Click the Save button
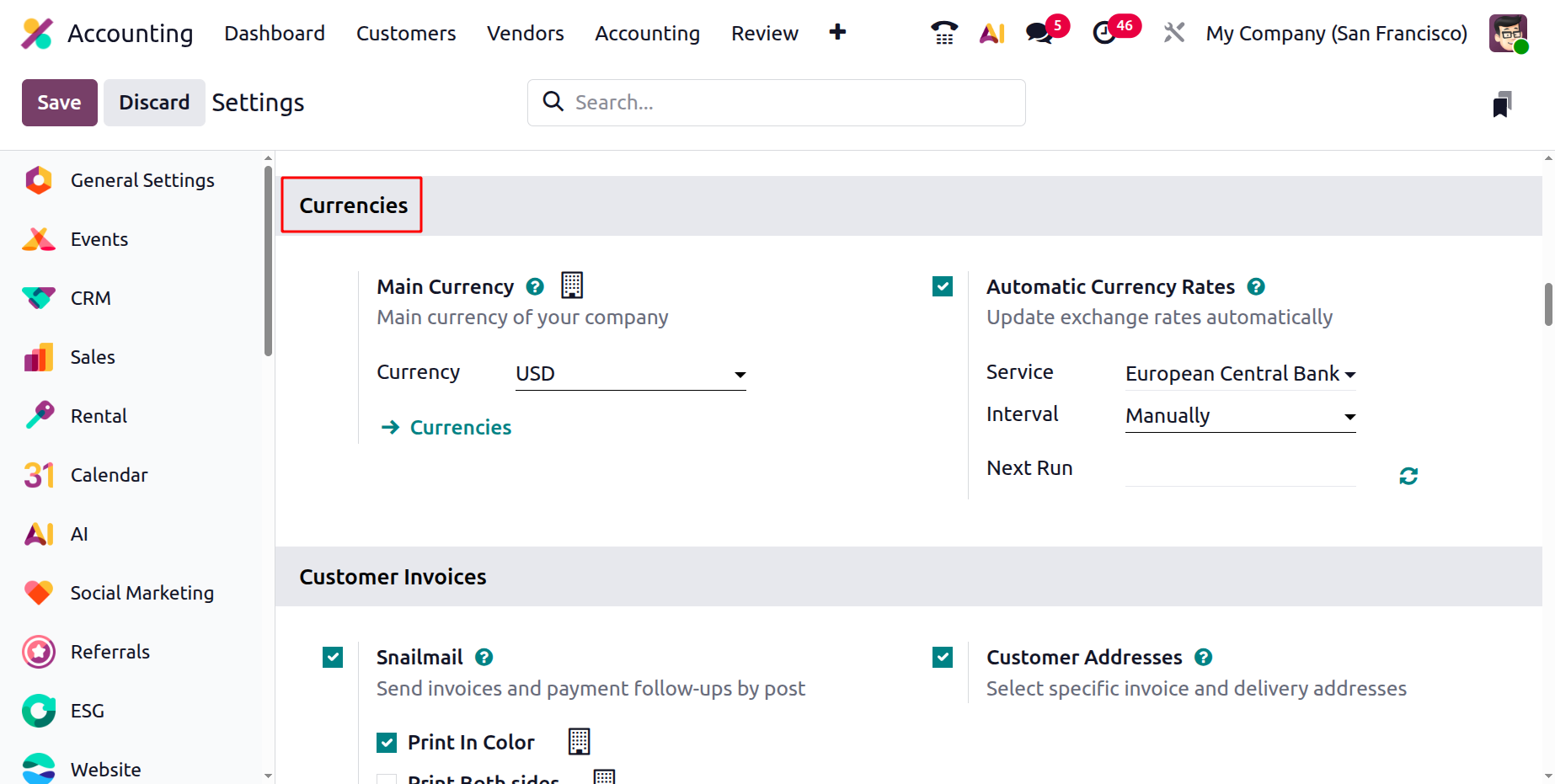 [59, 103]
